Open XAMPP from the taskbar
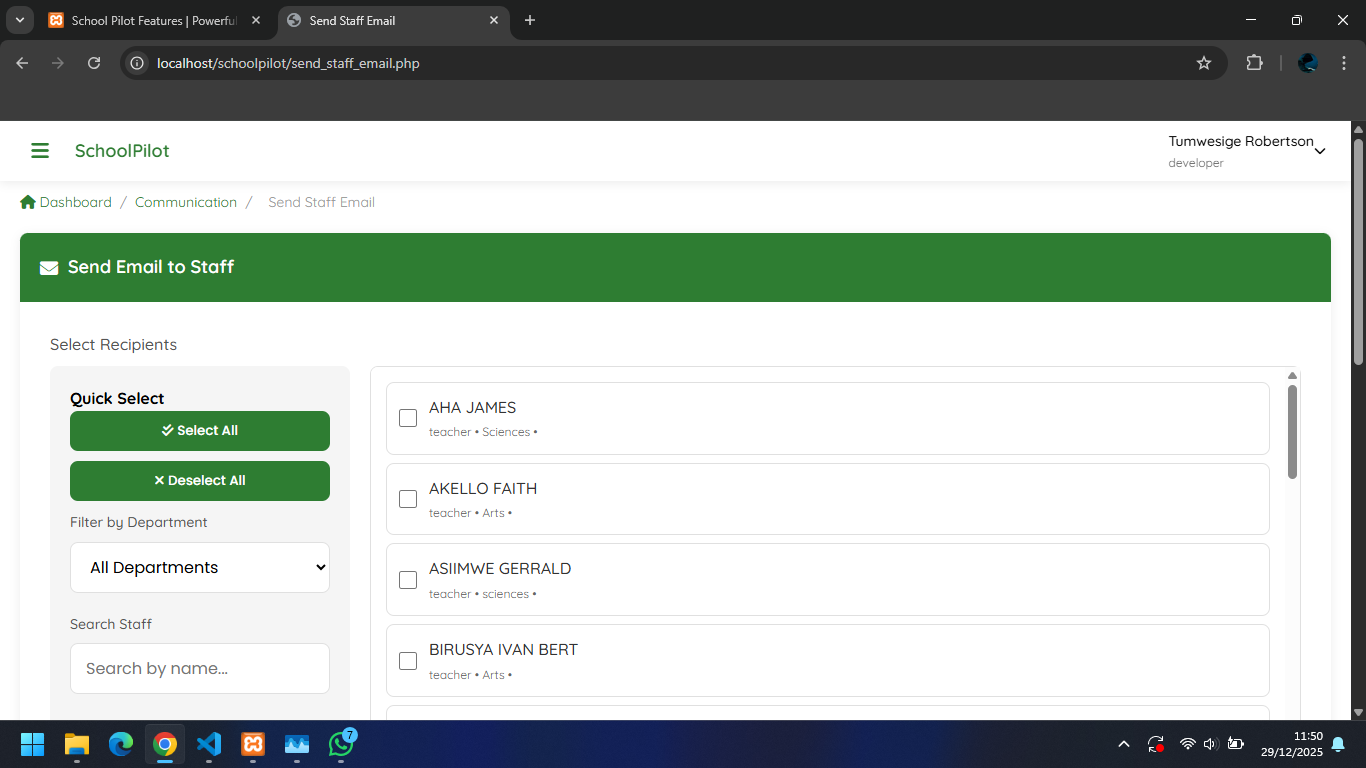The image size is (1366, 768). click(x=253, y=744)
